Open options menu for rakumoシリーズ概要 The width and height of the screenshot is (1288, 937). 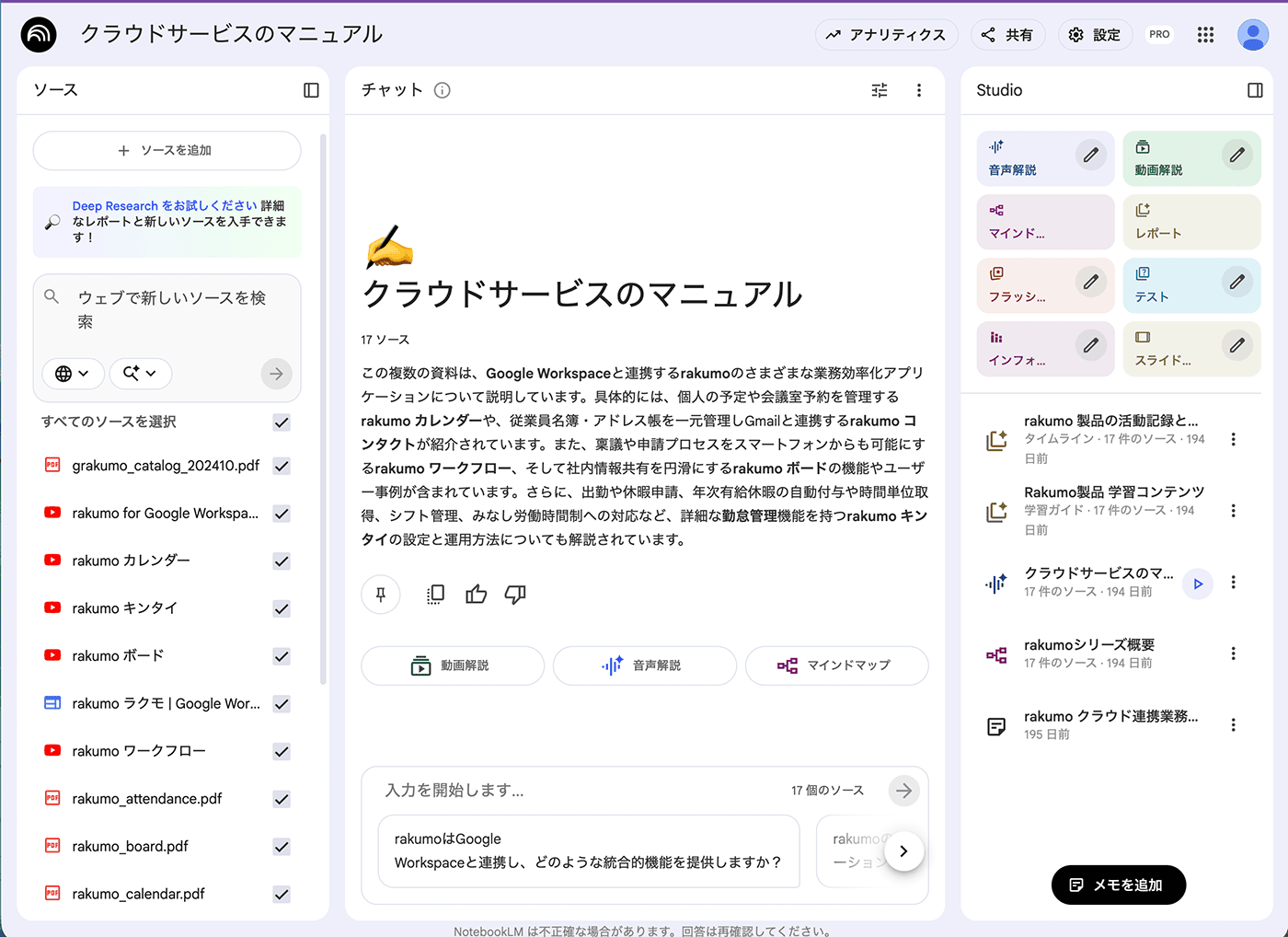[x=1234, y=654]
